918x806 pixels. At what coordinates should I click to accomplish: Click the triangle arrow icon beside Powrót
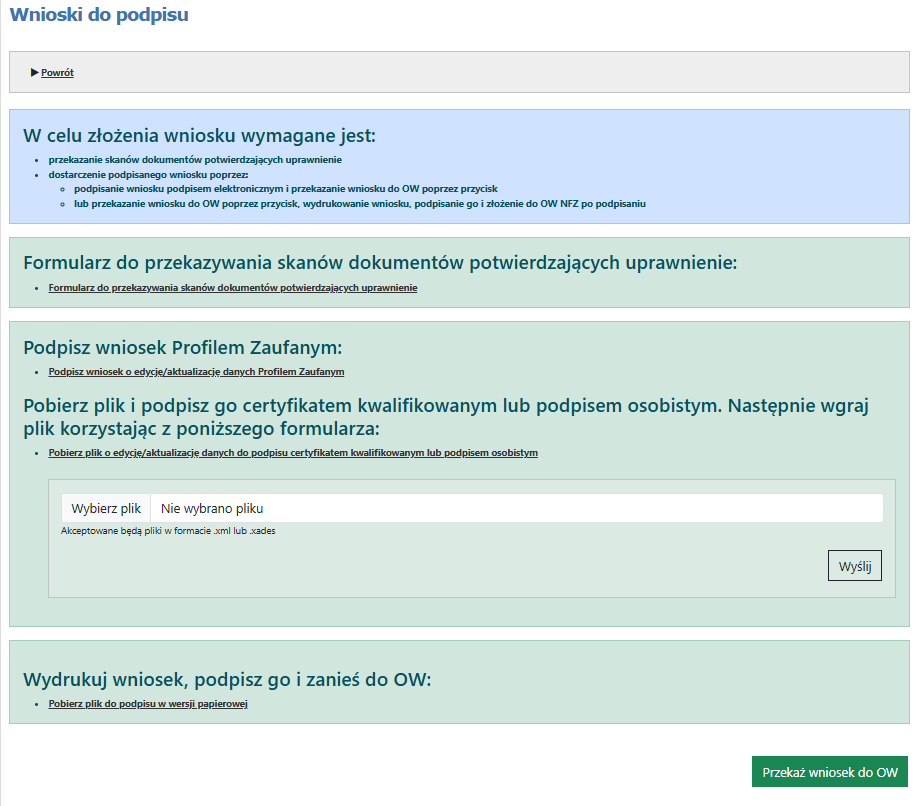point(35,72)
